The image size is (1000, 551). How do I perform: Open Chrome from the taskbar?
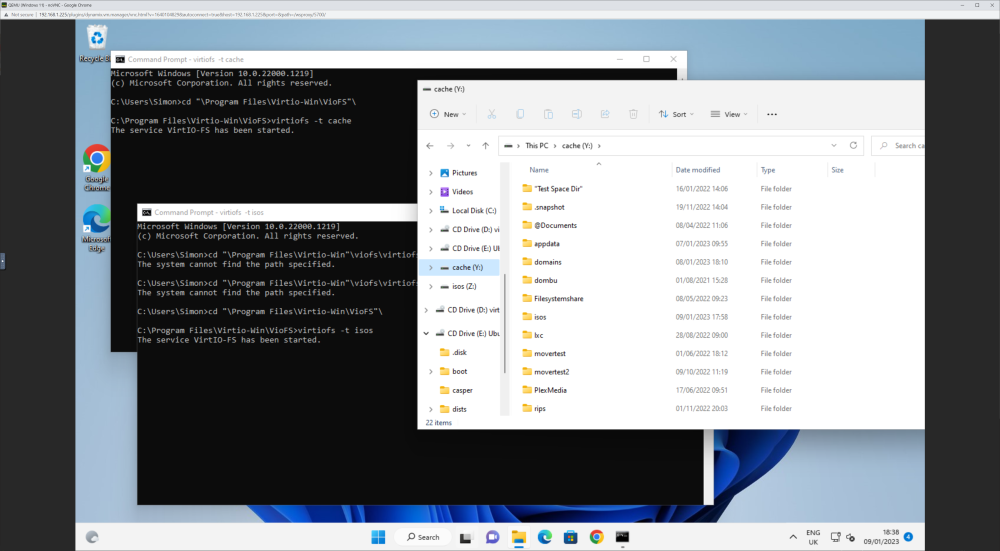596,537
